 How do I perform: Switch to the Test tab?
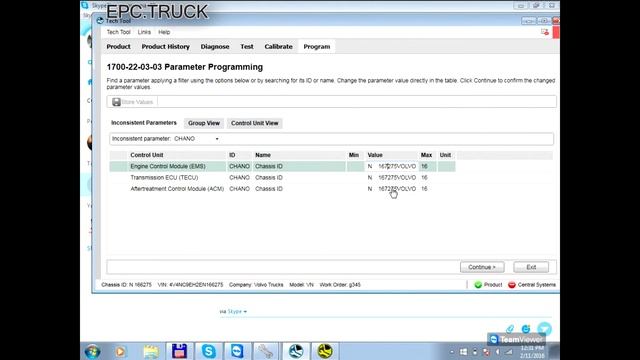[247, 47]
